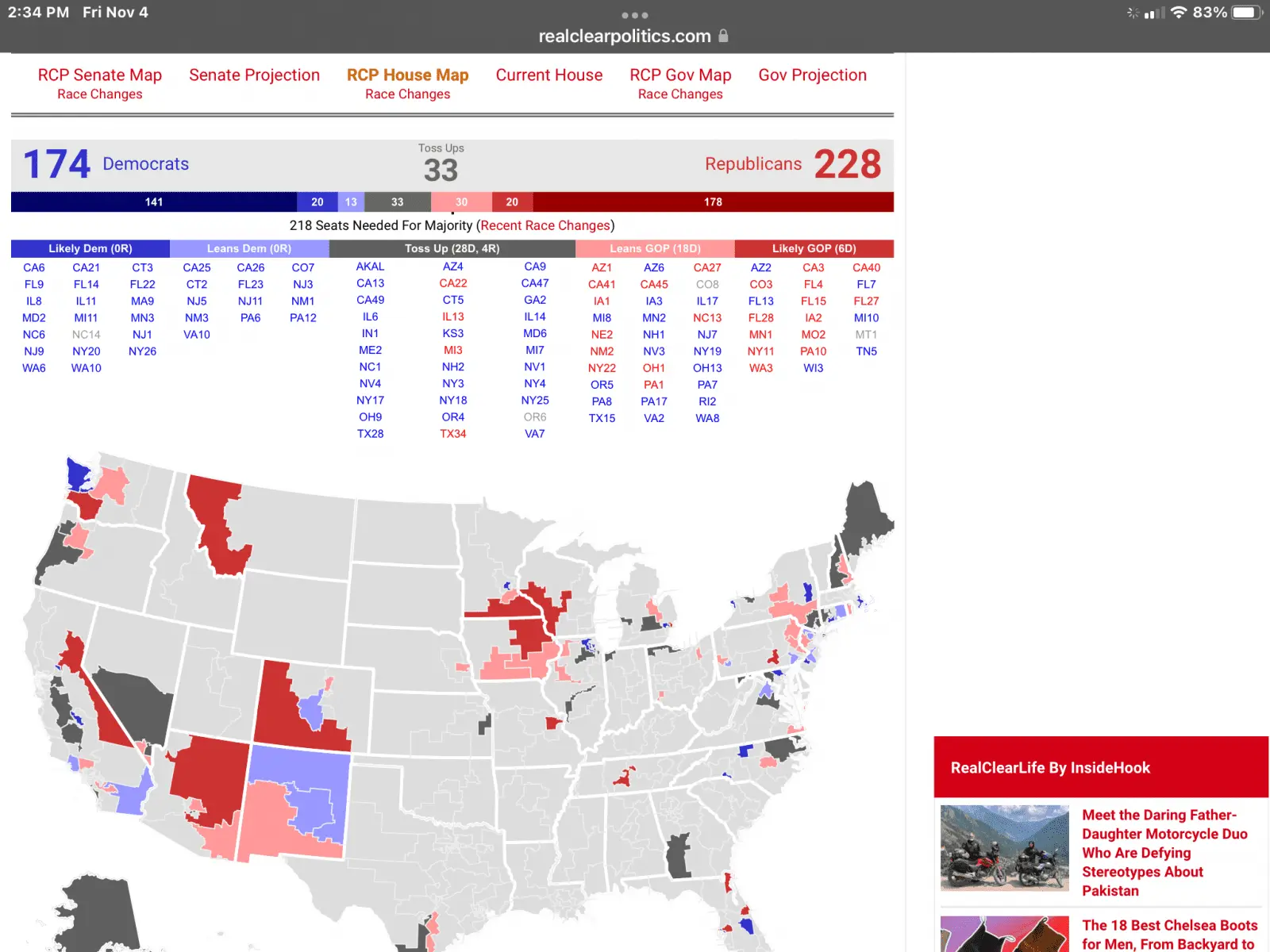Image resolution: width=1270 pixels, height=952 pixels.
Task: Click the dark blue 141 bar segment
Action: pyautogui.click(x=154, y=202)
